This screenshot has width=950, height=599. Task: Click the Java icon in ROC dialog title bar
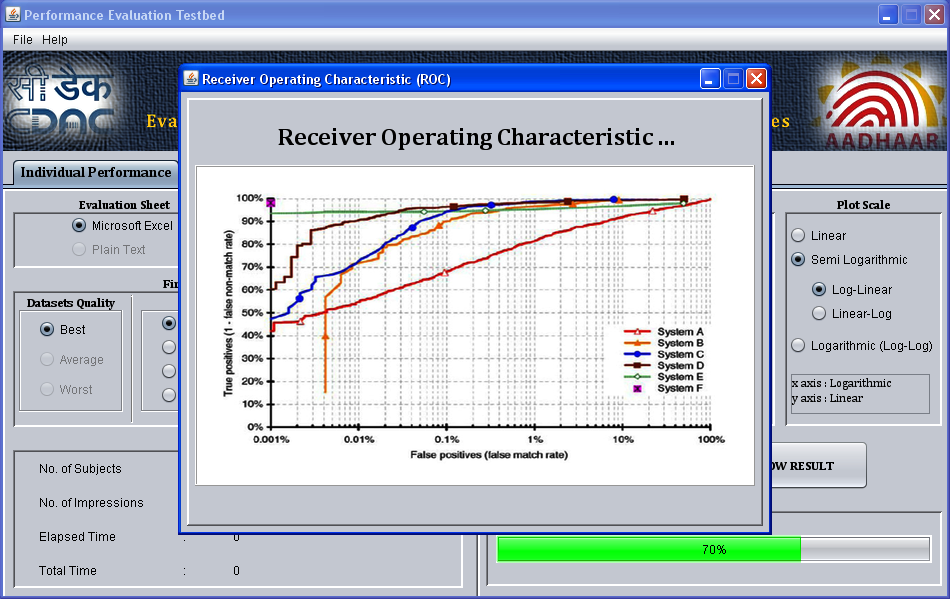[191, 79]
